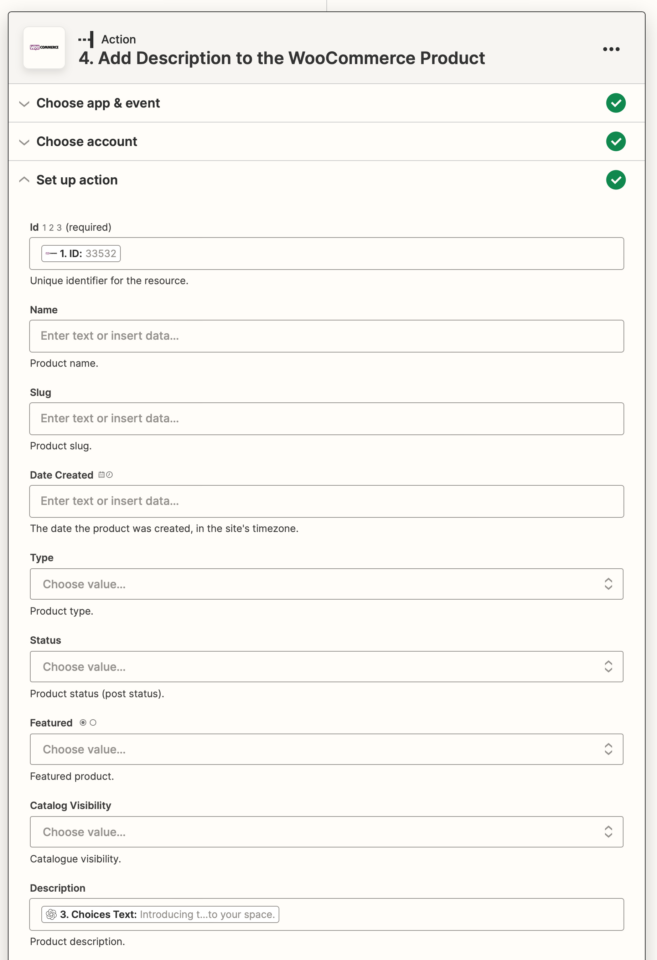Click the WooCommerce app icon
This screenshot has width=657, height=960.
click(x=43, y=49)
